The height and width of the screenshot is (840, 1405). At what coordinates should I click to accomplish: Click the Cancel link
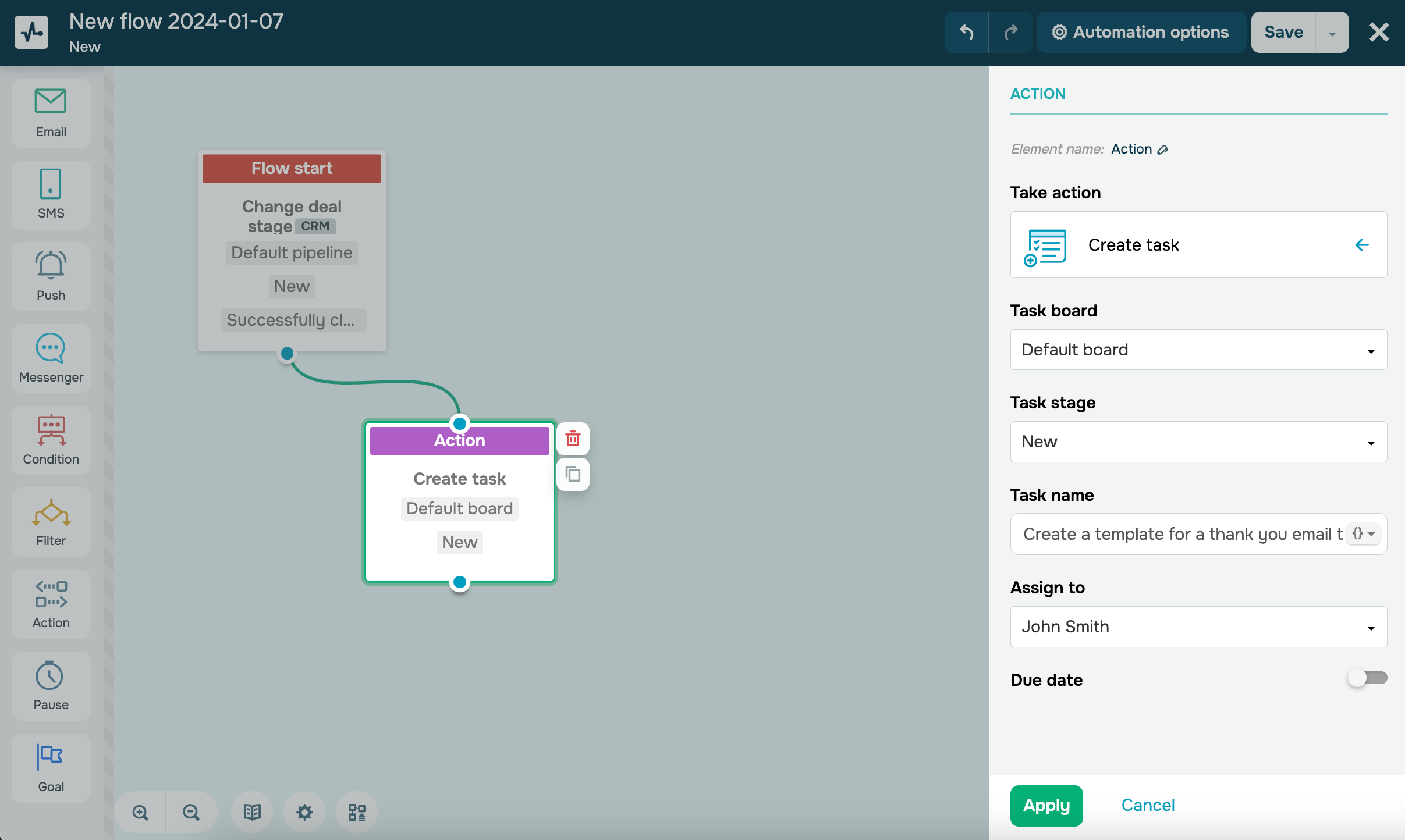(x=1148, y=806)
